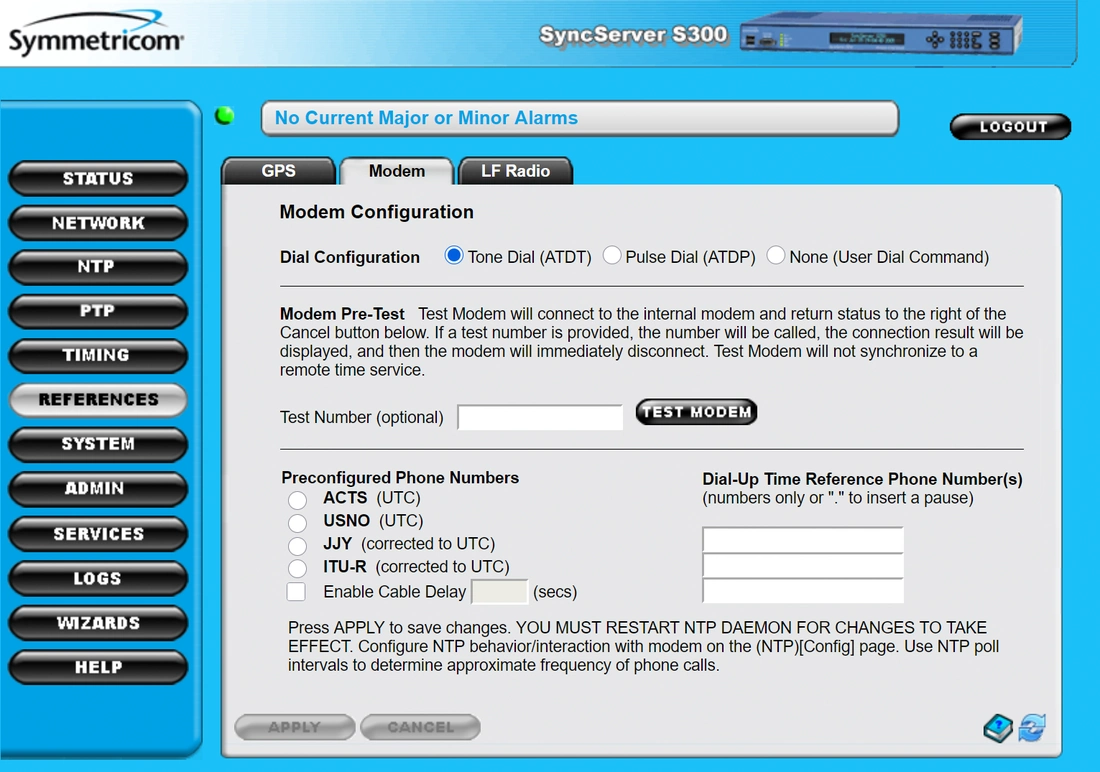Choose the USNO (UTC) preconfigured number
The height and width of the screenshot is (772, 1100).
[297, 523]
